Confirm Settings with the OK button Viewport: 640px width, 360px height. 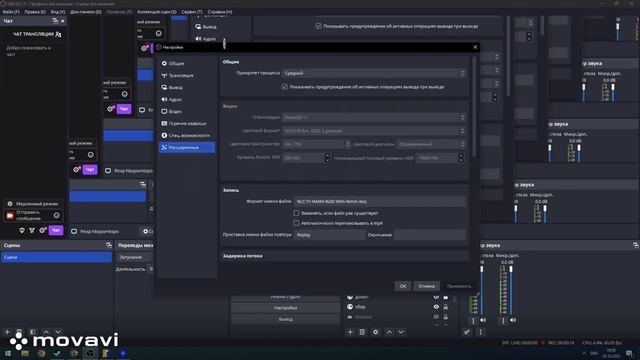(x=403, y=286)
